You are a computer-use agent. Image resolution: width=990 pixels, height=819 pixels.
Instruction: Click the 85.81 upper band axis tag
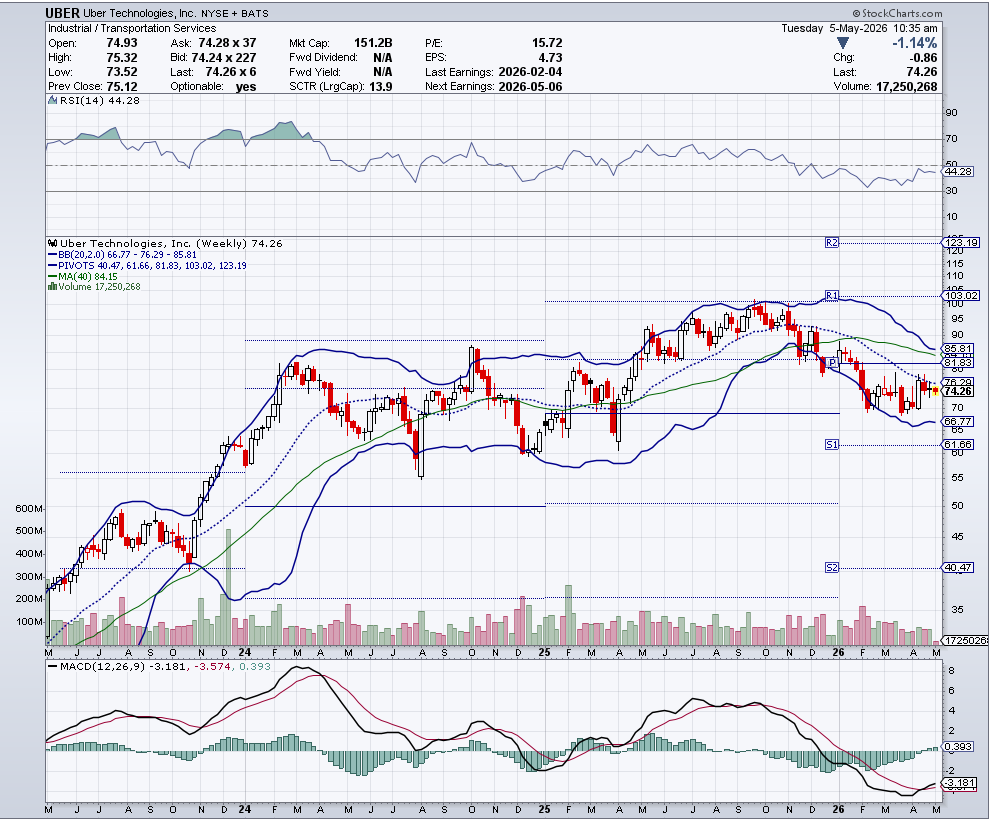click(x=958, y=349)
